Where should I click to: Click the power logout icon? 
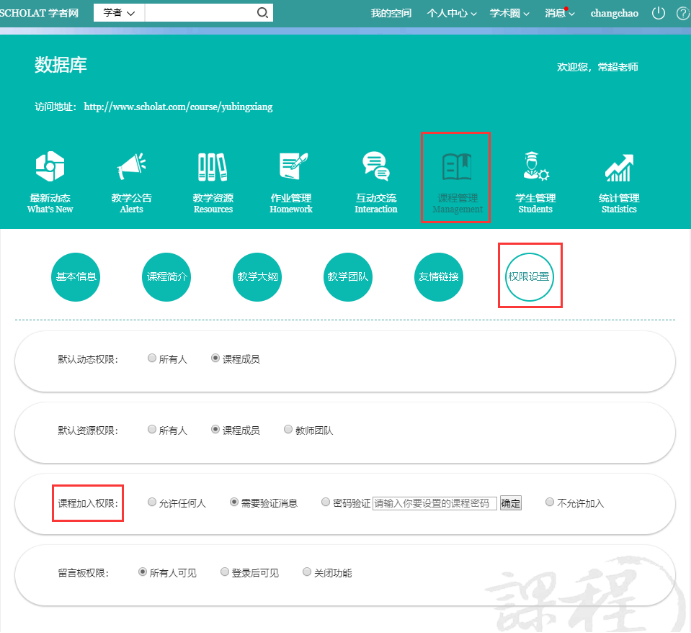[658, 13]
